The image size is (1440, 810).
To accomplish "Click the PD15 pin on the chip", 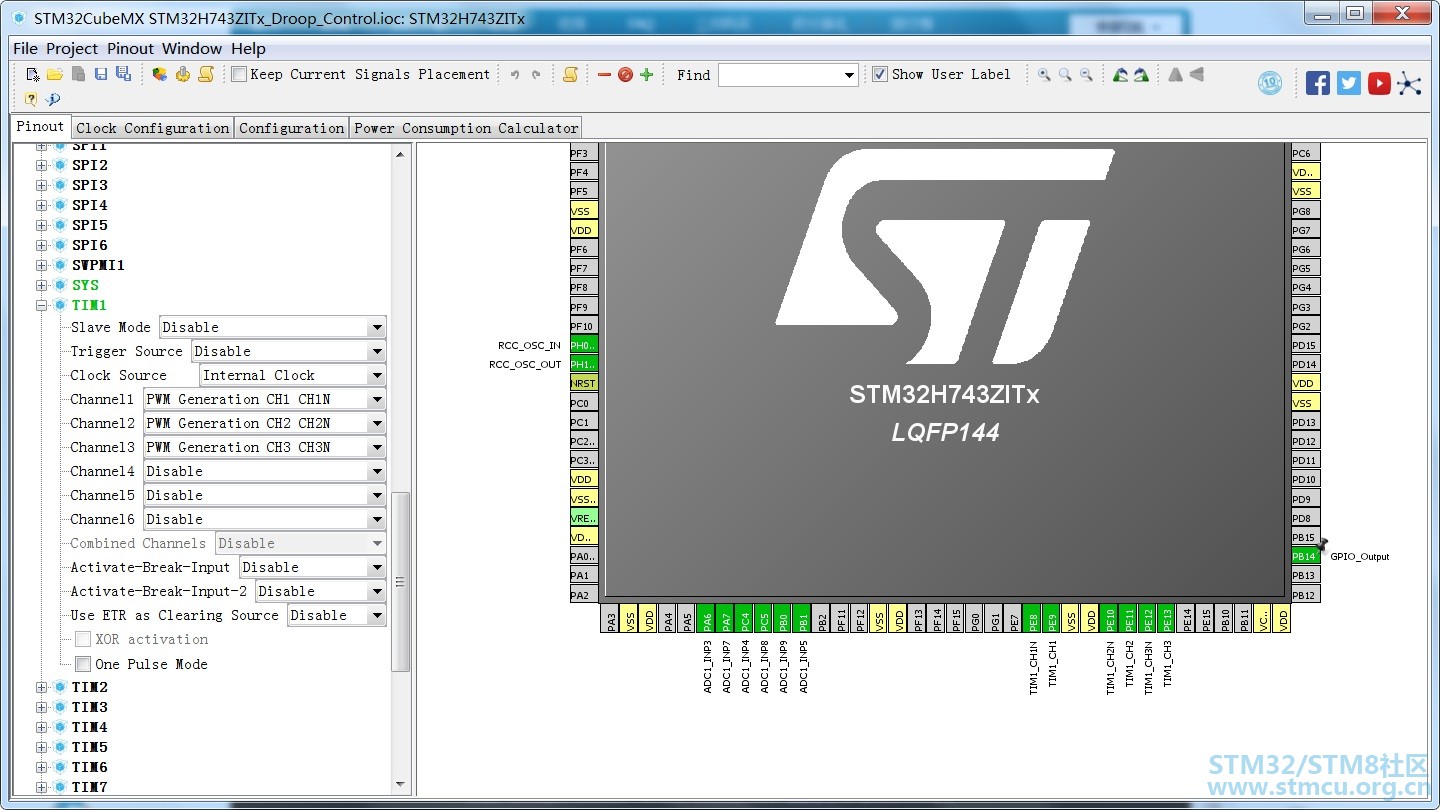I will point(1305,345).
